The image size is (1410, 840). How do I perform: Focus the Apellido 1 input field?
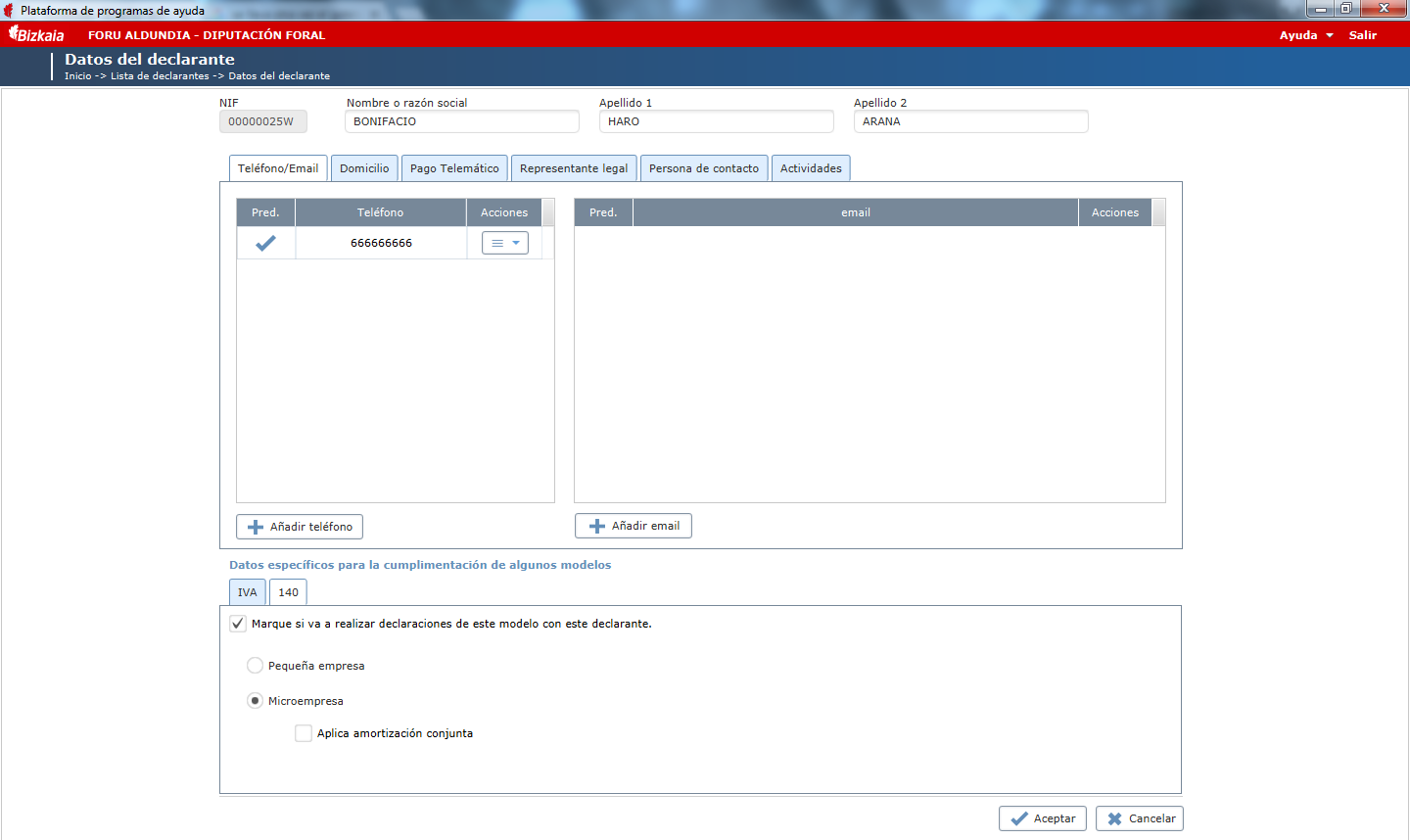[x=717, y=121]
